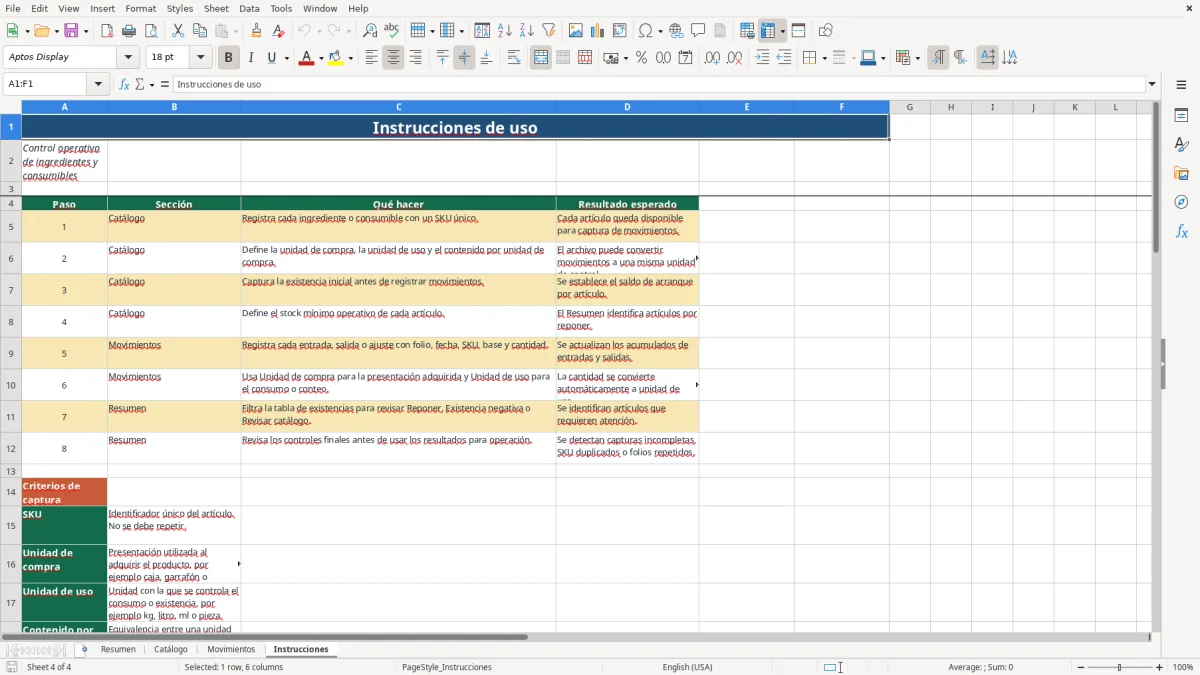Toggle Align Left
The width and height of the screenshot is (1200, 675).
click(x=371, y=58)
